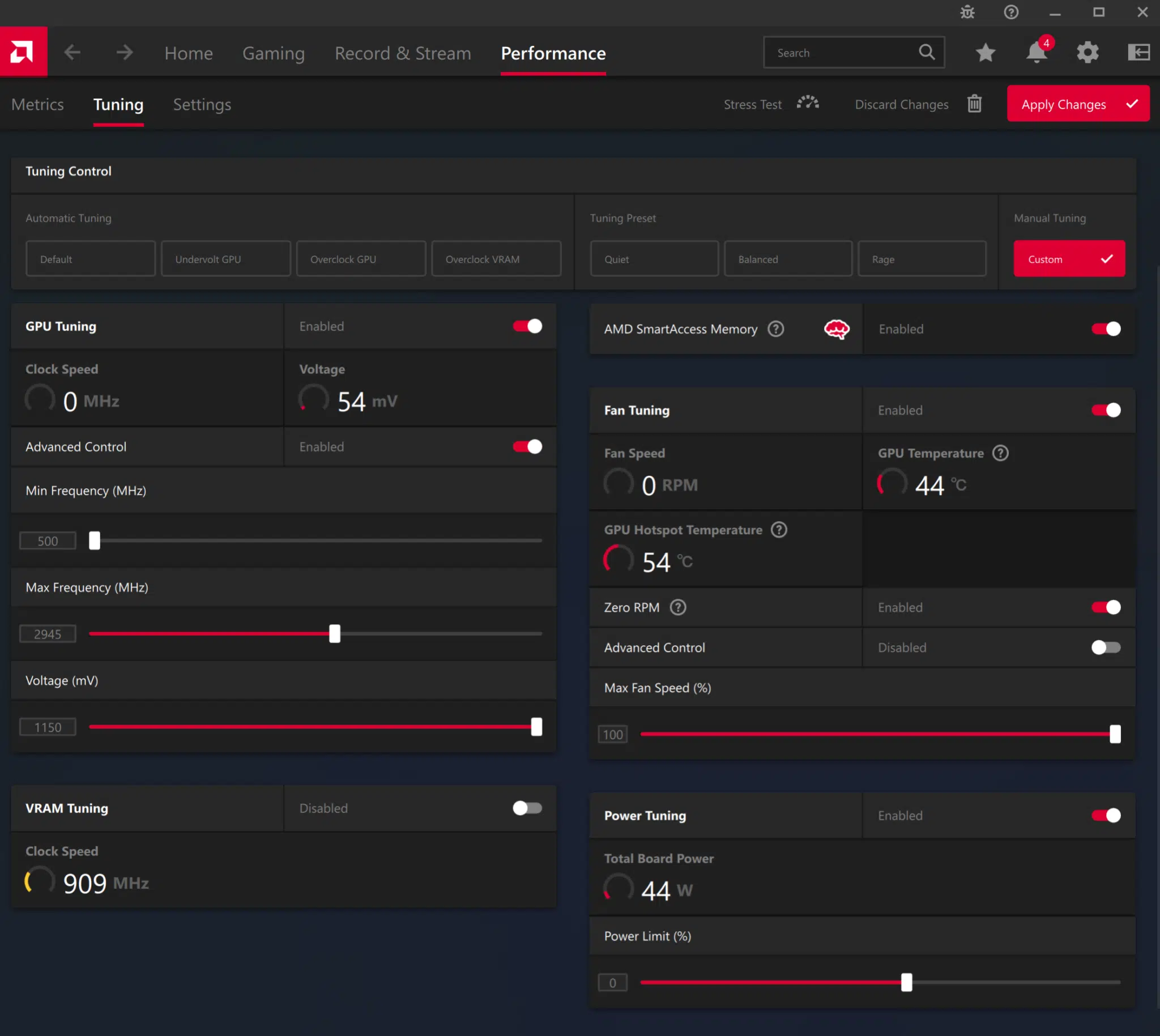Image resolution: width=1160 pixels, height=1036 pixels.
Task: Open notifications bell icon
Action: 1037,52
